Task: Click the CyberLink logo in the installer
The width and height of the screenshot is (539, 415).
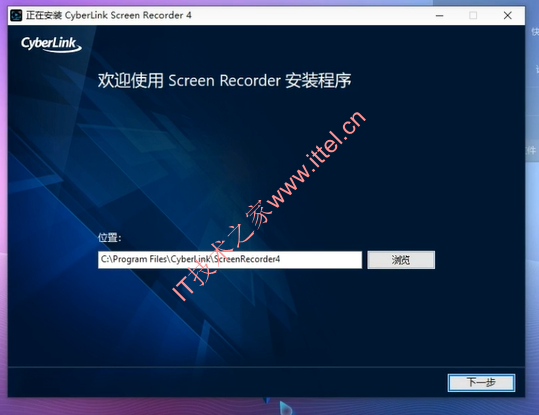Action: click(x=51, y=44)
